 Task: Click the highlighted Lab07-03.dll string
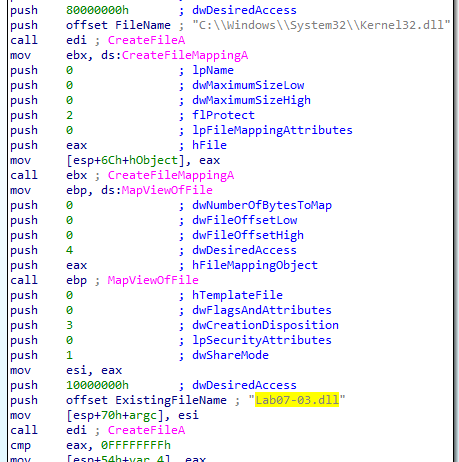click(x=297, y=400)
